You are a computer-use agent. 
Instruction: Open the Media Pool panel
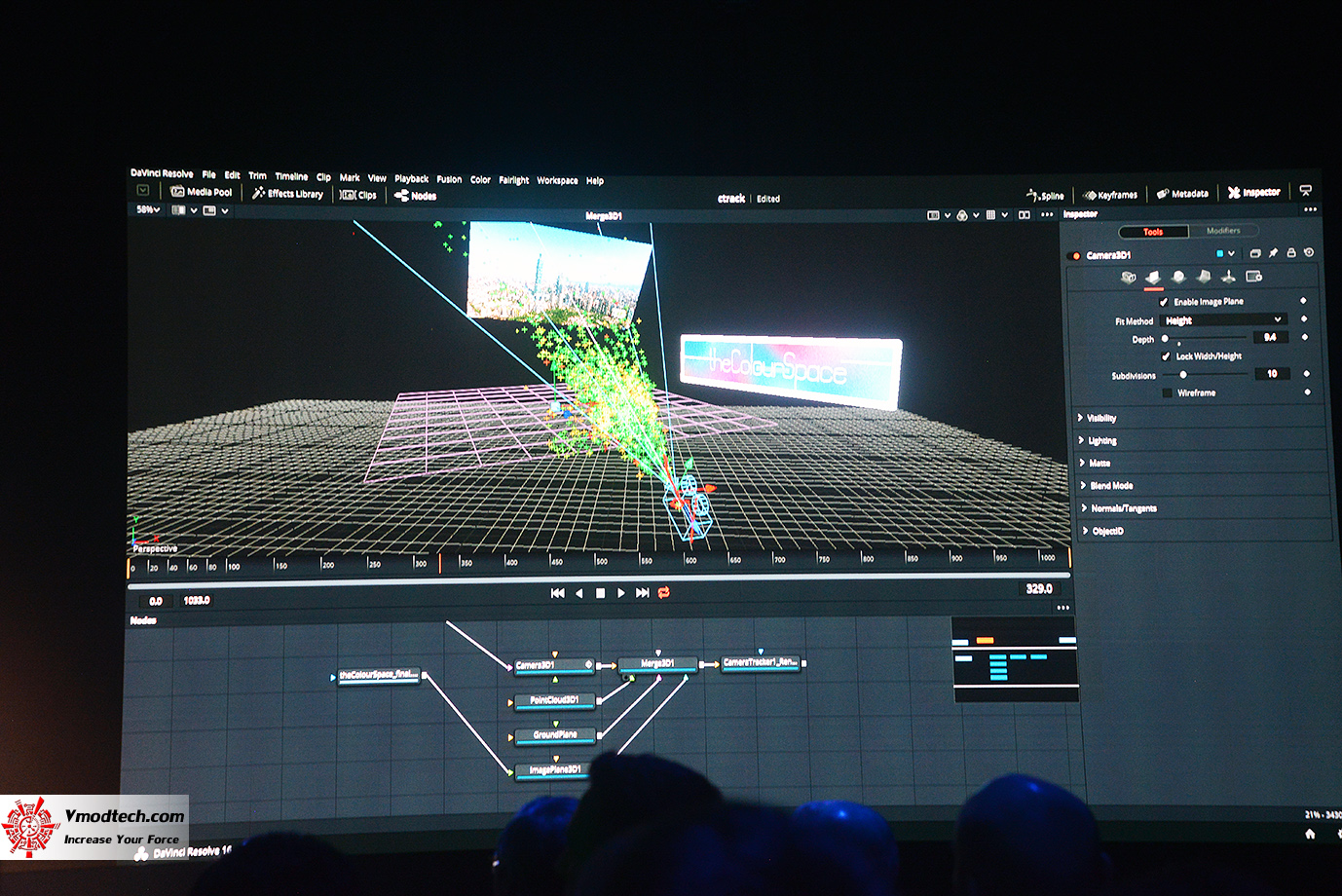coord(203,191)
